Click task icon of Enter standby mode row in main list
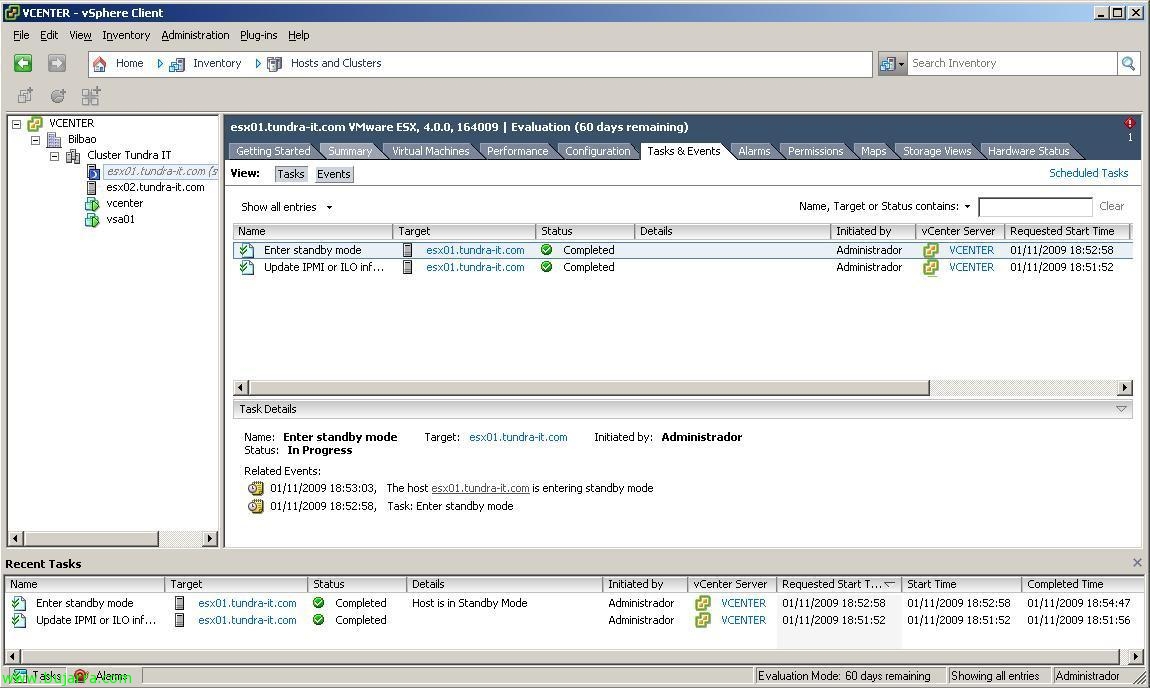1150x688 pixels. (246, 250)
